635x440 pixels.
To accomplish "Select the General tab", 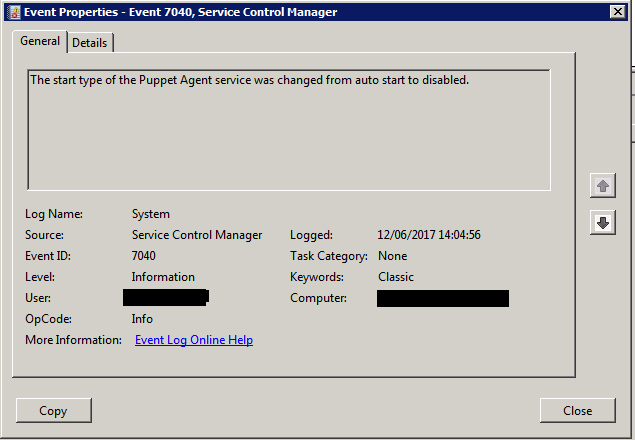I will [x=40, y=42].
